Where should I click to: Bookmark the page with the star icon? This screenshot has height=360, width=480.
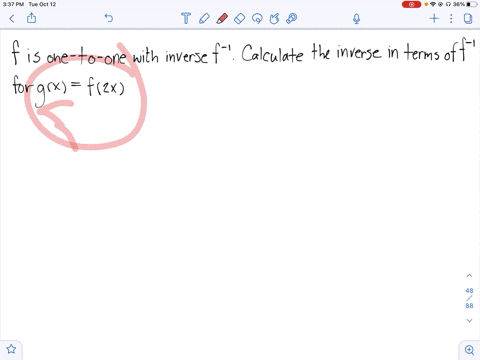(11, 349)
